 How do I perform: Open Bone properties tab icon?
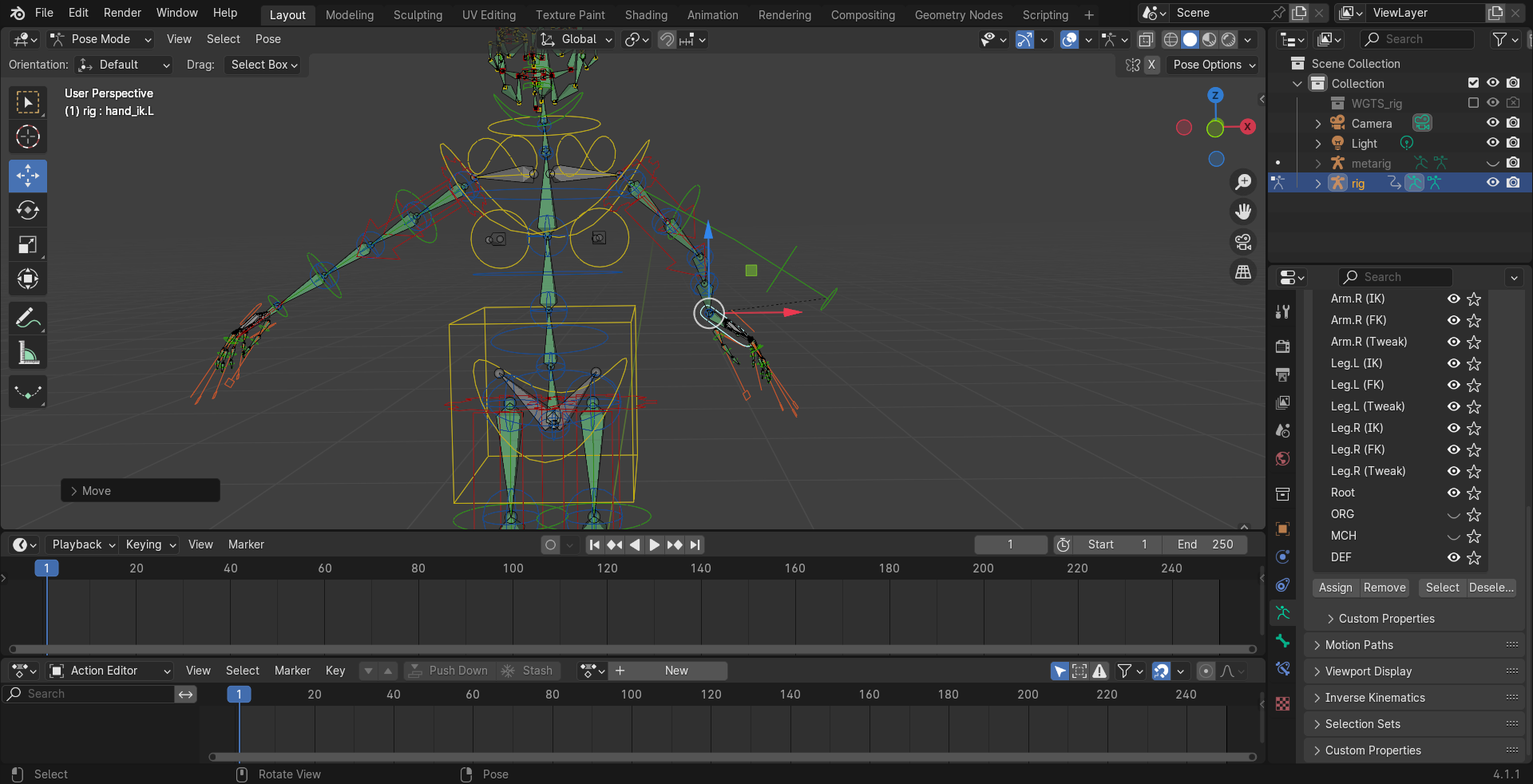pyautogui.click(x=1282, y=640)
